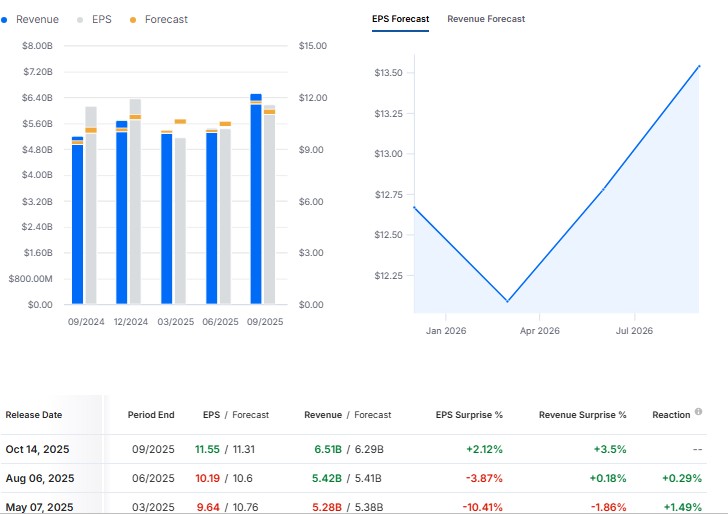Screen dimensions: 728x514
Task: Click the Reaction column header text
Action: (670, 415)
